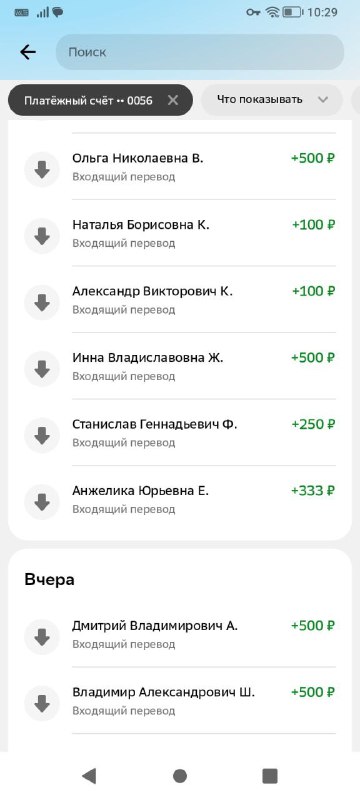Viewport: 360px width, 800px height.
Task: Tap incoming arrow icon beside Инна Владиславовна Ж.
Action: coord(42,369)
